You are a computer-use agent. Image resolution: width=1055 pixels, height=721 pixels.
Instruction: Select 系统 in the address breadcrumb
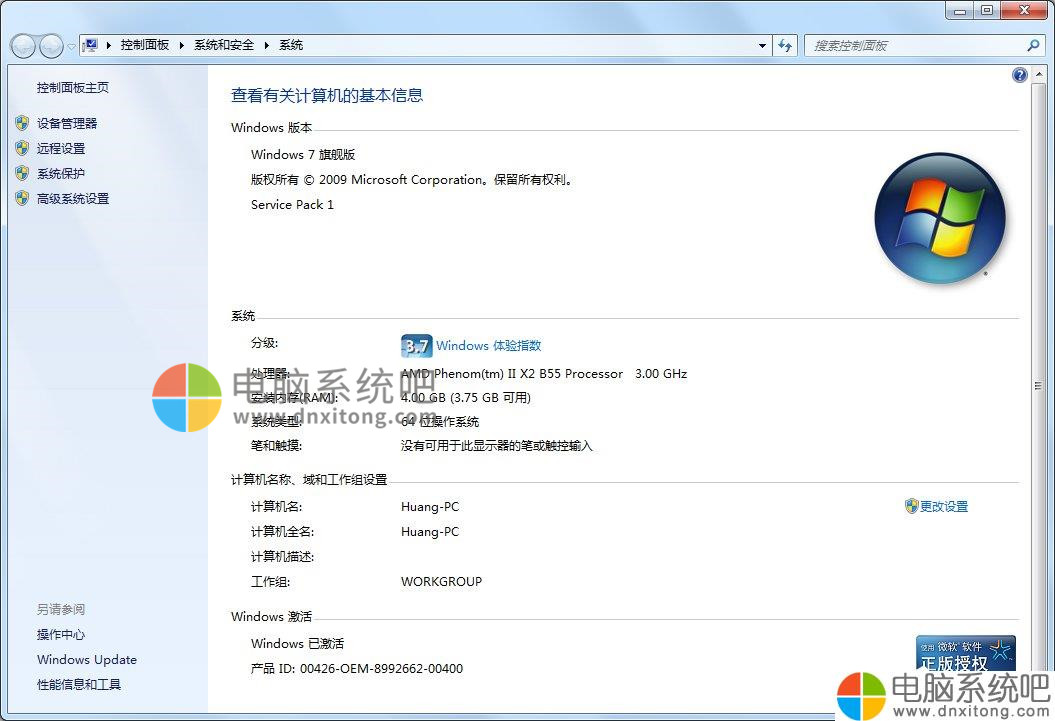pos(291,45)
